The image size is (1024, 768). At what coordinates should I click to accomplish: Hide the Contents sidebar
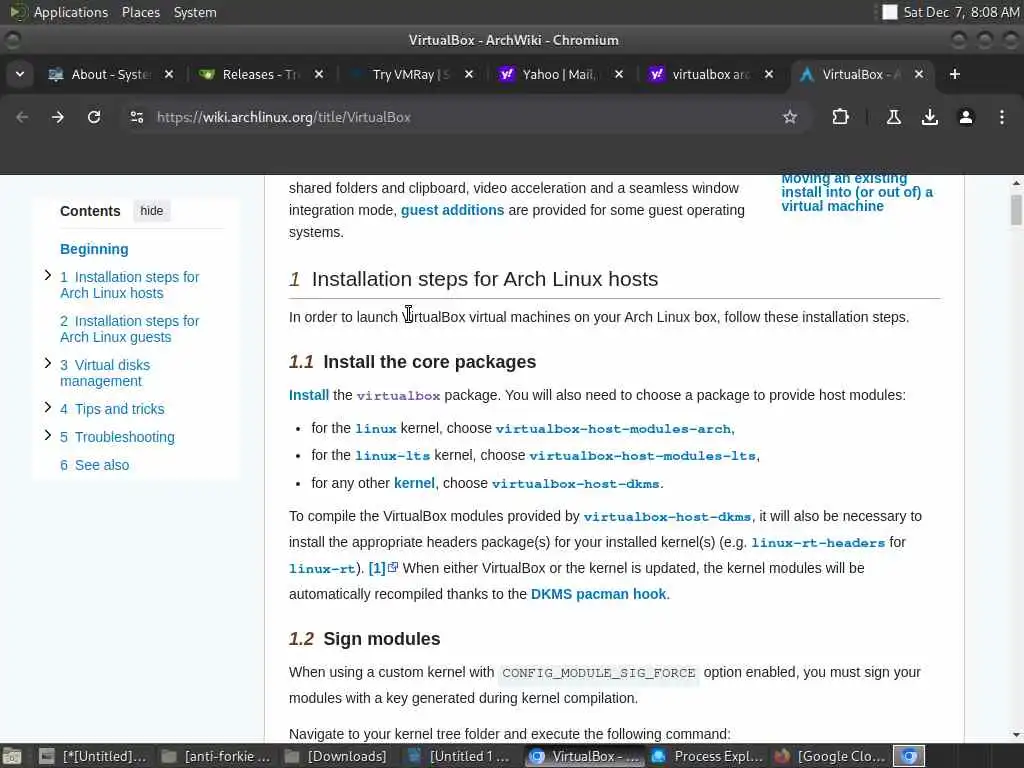coord(152,211)
